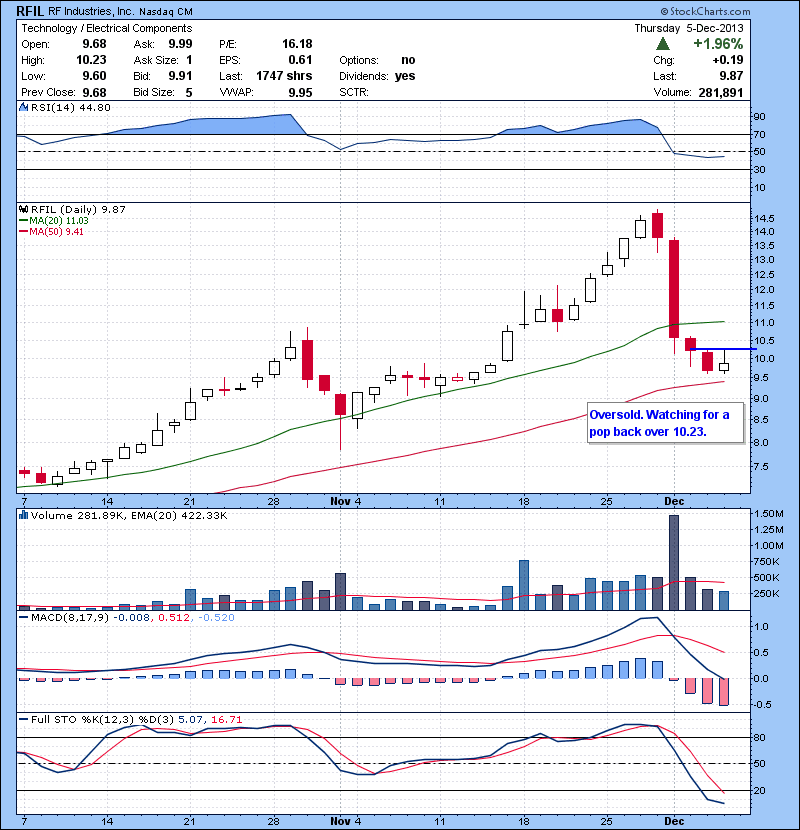
Task: Click the RFIL (Daily) 9.87 legend label
Action: pos(78,209)
